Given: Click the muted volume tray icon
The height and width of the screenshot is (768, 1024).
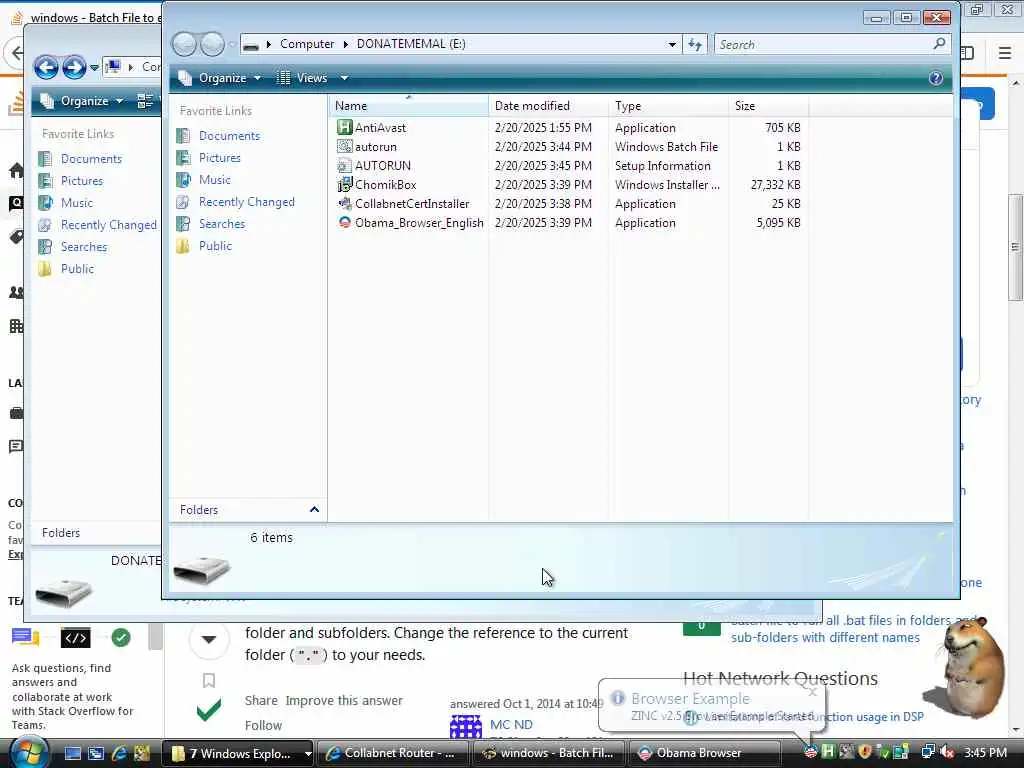Looking at the screenshot, I should 947,752.
